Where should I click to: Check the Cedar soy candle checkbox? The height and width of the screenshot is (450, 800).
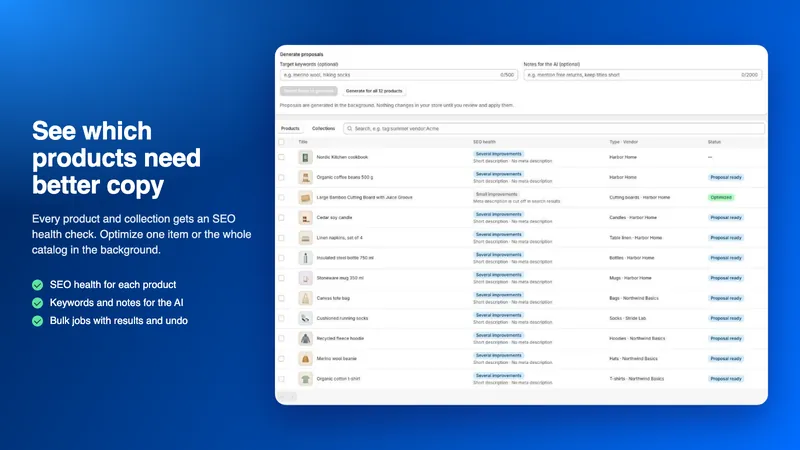point(282,218)
